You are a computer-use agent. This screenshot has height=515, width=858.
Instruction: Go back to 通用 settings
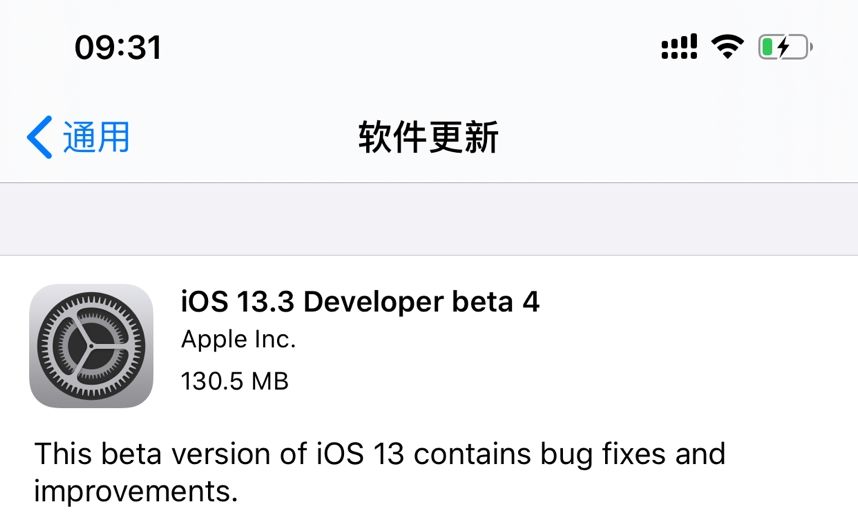[78, 137]
